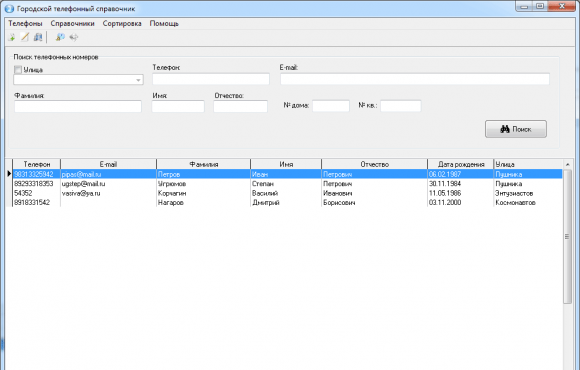Open the Сортировка menu

[122, 23]
